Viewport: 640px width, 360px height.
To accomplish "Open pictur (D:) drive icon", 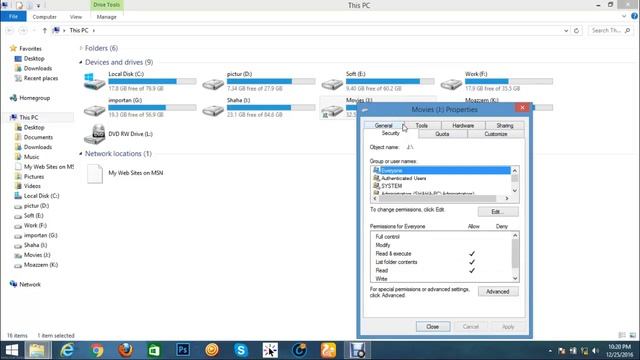I will pyautogui.click(x=213, y=84).
